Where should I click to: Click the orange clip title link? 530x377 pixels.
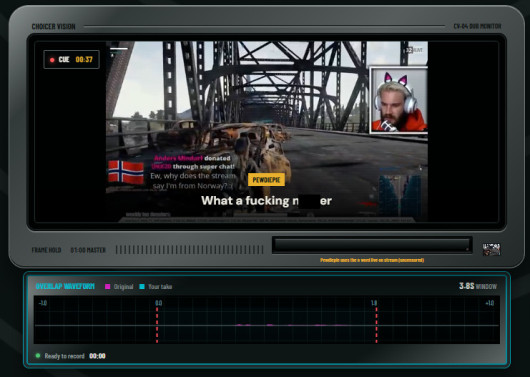tap(372, 260)
